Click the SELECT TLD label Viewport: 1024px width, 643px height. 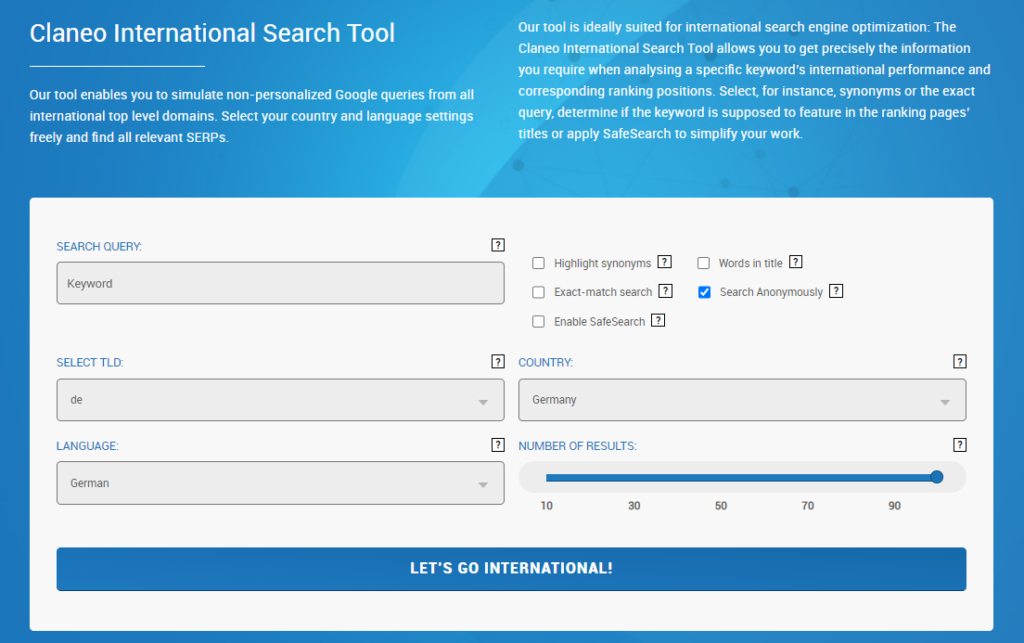point(89,362)
